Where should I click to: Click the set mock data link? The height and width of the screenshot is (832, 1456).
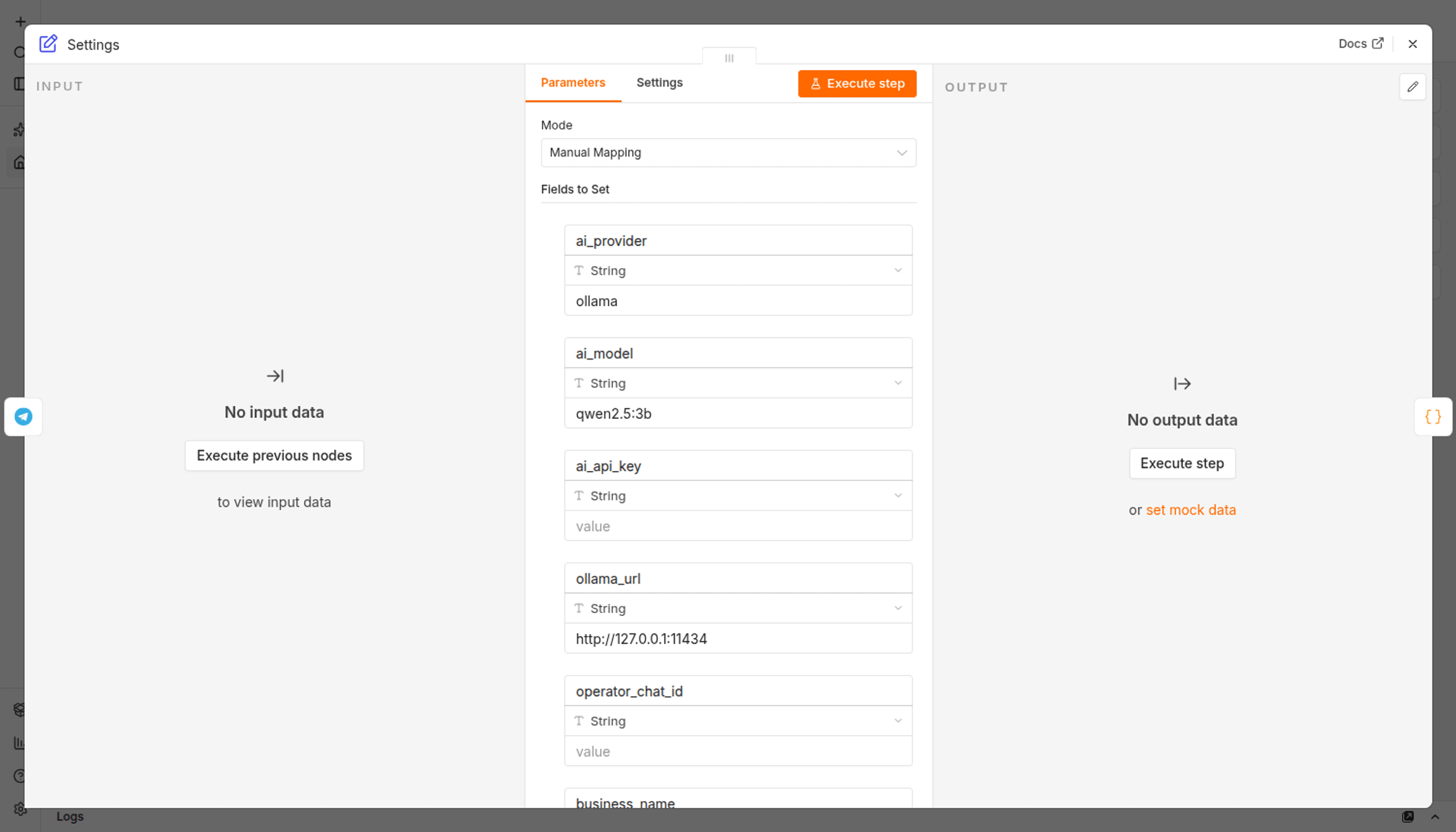click(x=1190, y=510)
